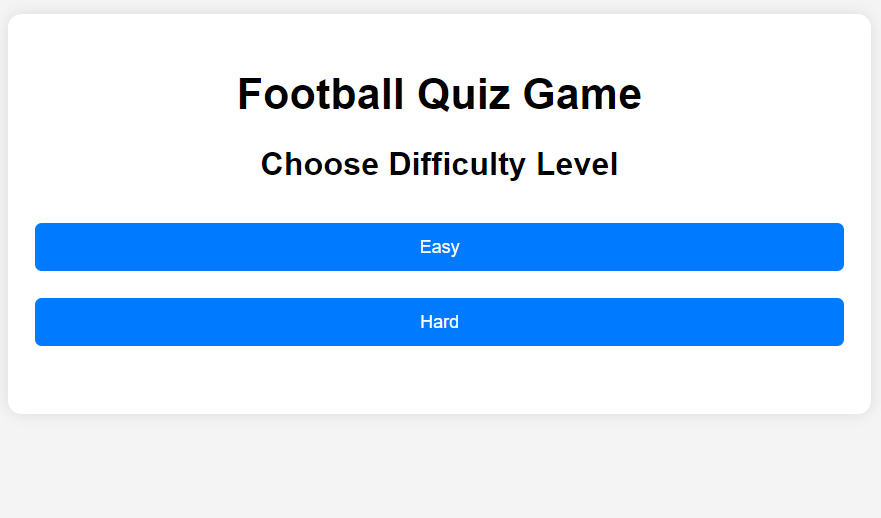Screen dimensions: 881x518
Task: Click the word Difficulty in the subheading
Action: pos(457,164)
